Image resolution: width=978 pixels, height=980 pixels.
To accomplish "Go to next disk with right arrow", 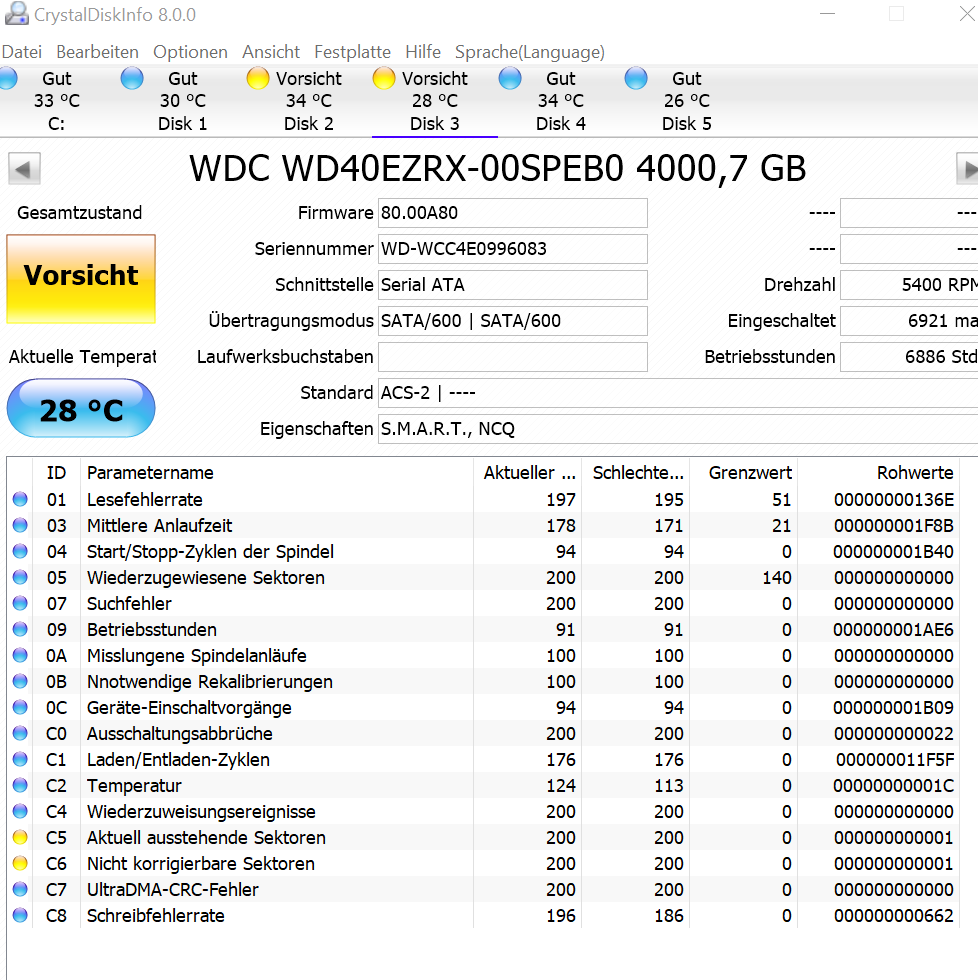I will tap(968, 169).
